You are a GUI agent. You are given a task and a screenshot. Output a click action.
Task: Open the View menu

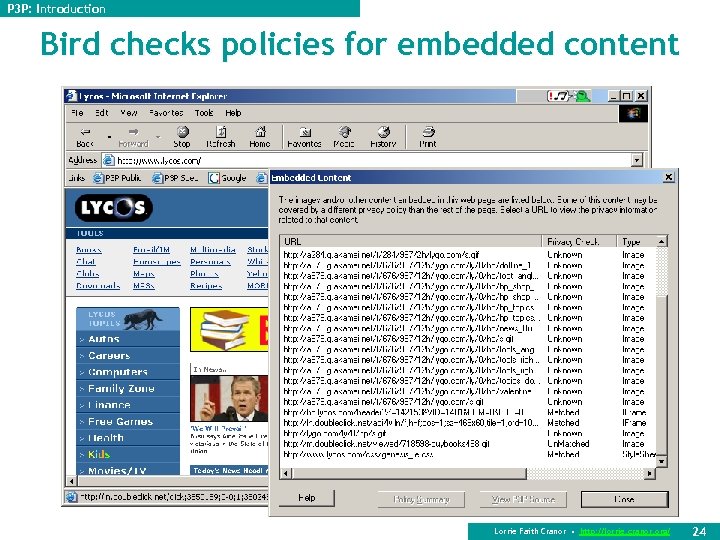click(x=129, y=113)
